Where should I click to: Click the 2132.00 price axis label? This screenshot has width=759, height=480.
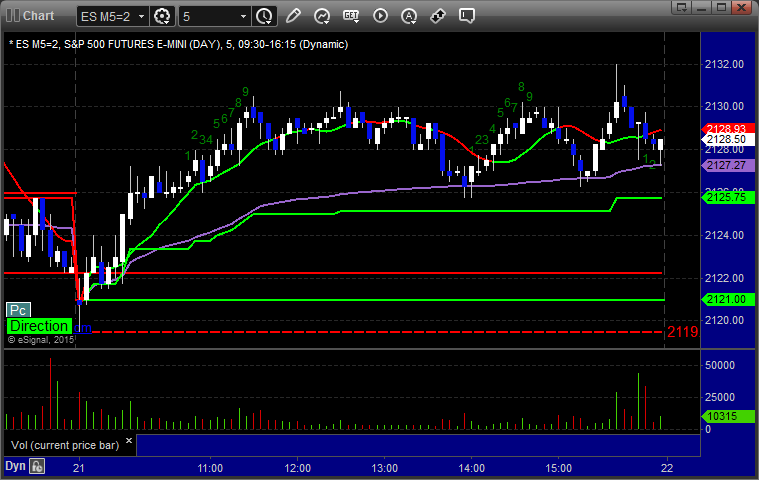tap(724, 64)
